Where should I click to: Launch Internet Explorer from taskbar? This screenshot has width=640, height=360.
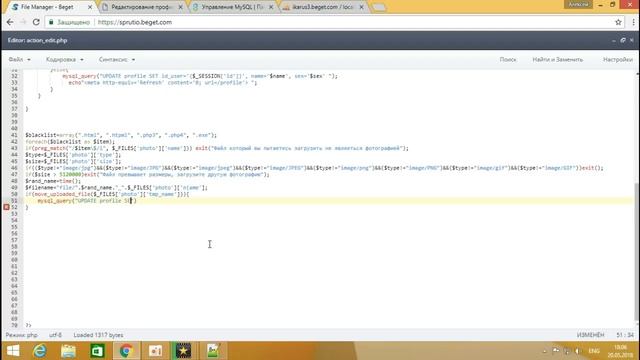pos(40,351)
